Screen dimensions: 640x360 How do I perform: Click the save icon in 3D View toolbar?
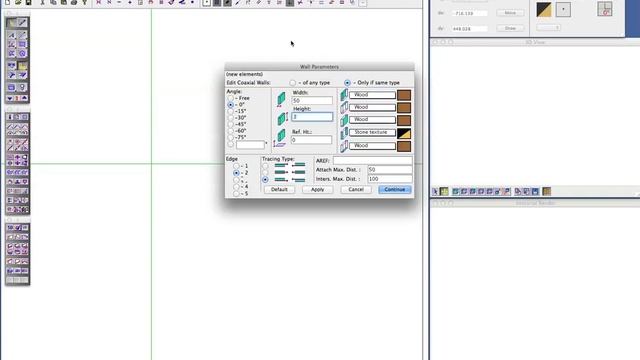coord(535,191)
